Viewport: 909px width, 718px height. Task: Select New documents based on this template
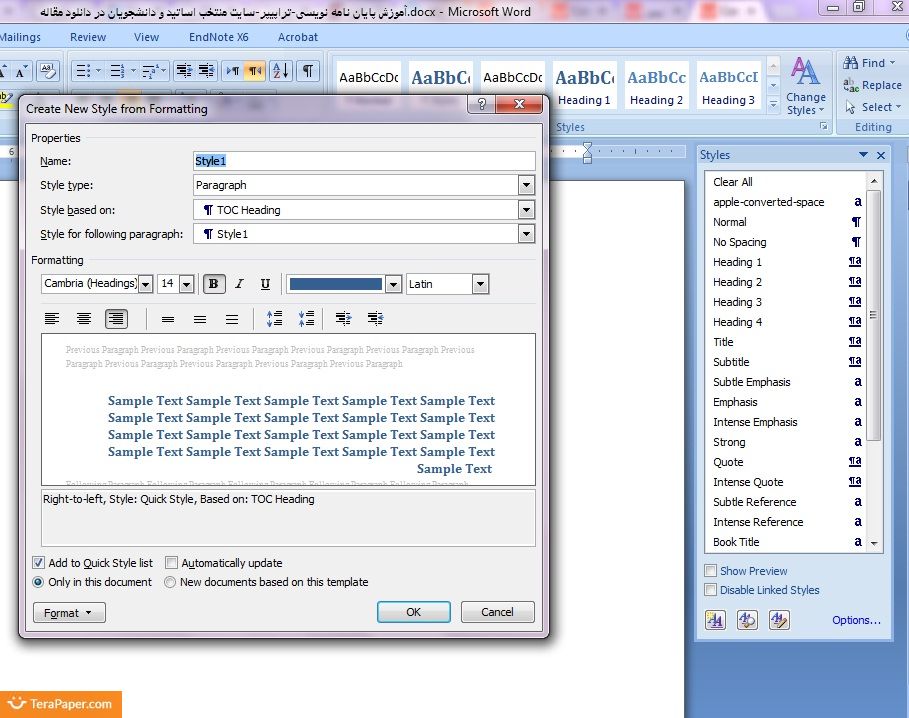tap(170, 582)
